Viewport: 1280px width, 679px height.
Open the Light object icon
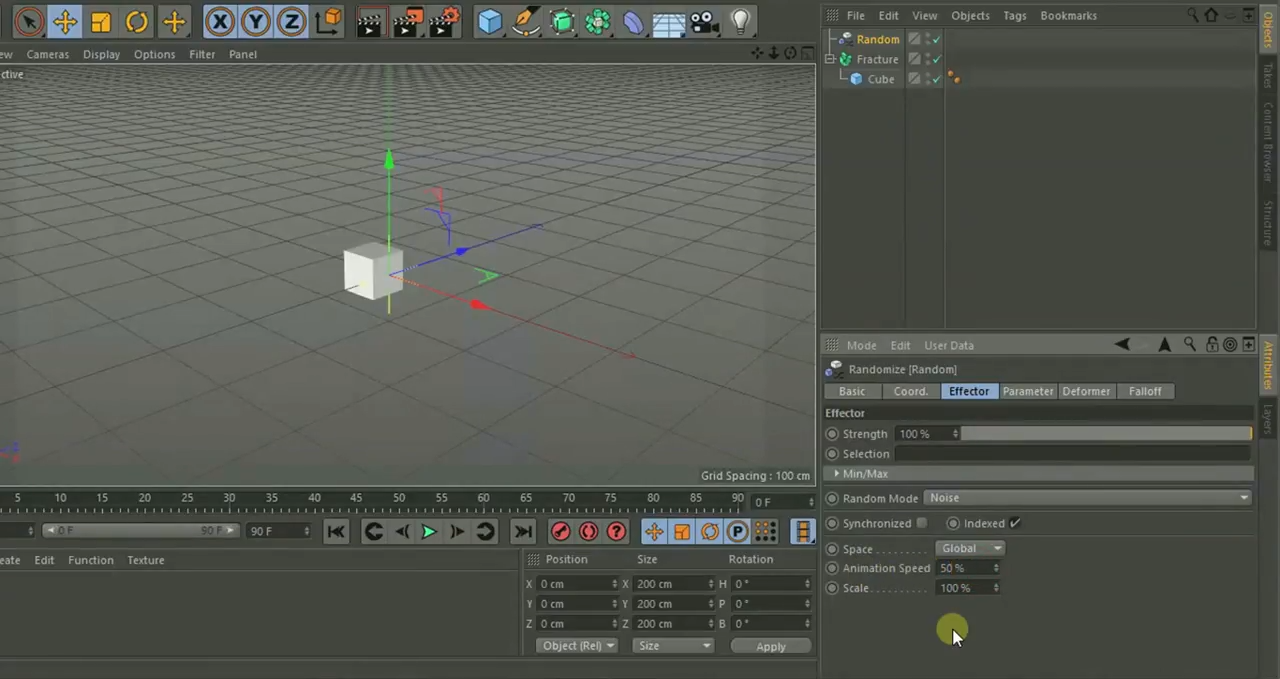tap(740, 21)
